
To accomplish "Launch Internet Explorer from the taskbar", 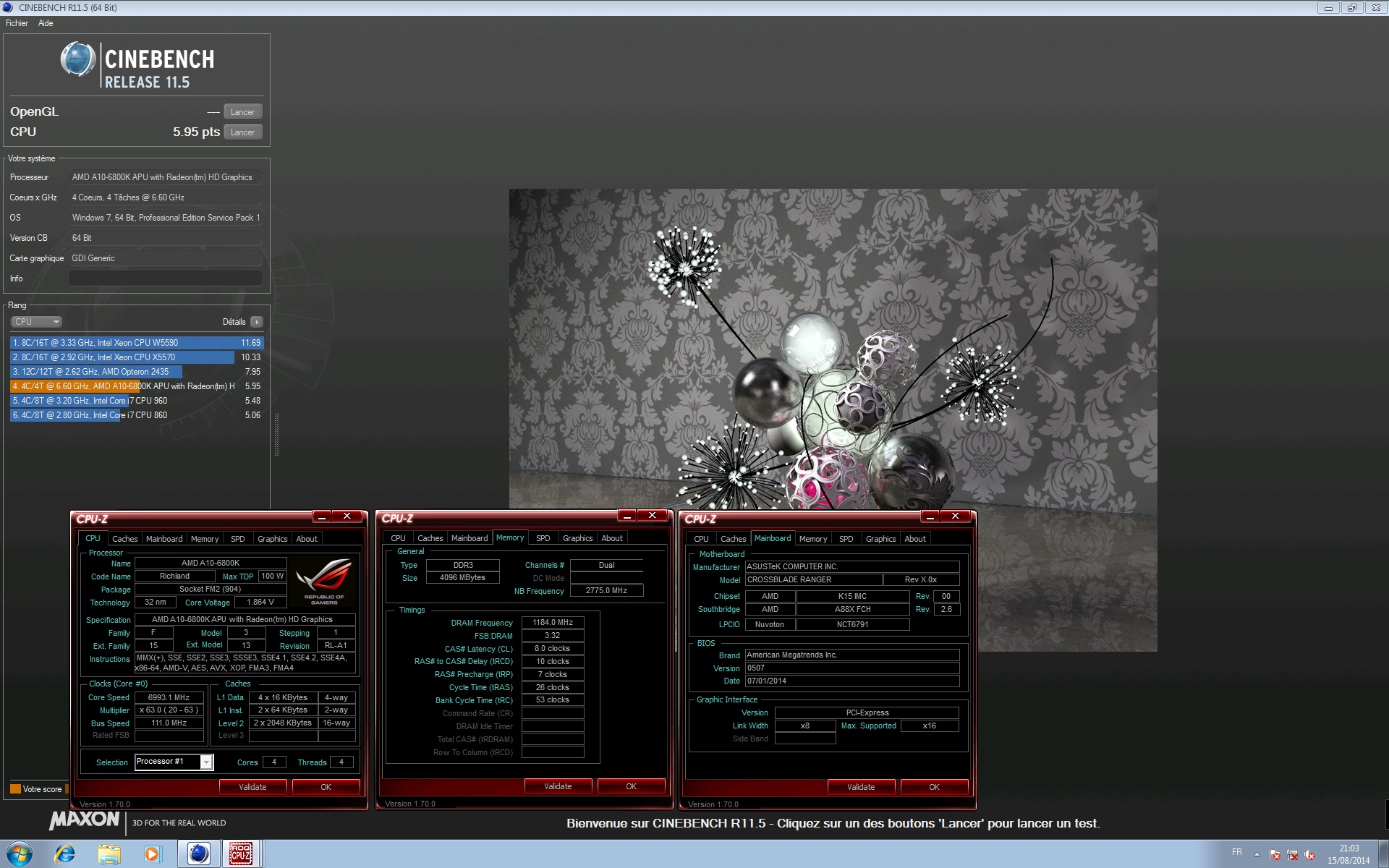I will tap(64, 854).
